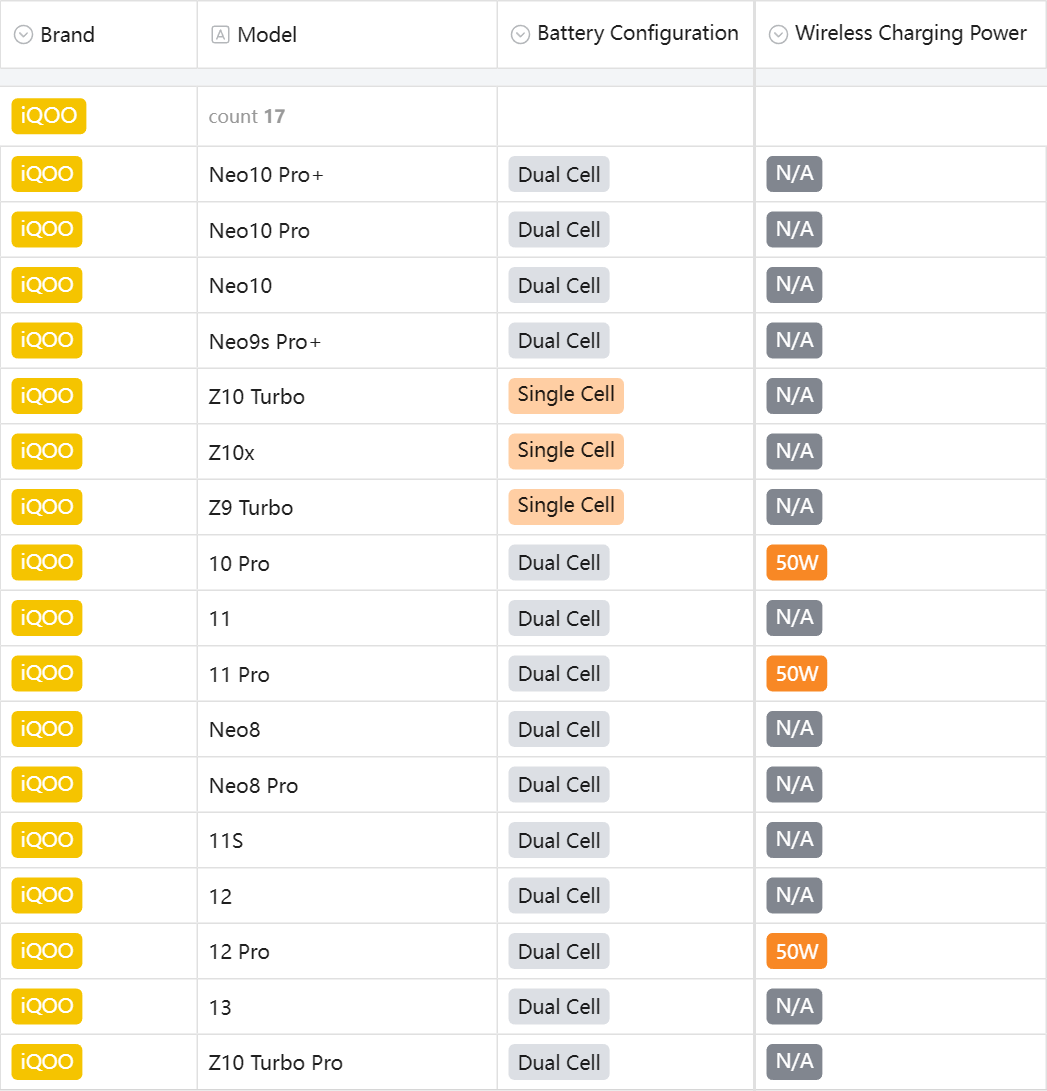
Task: Select the 10 Pro model cell
Action: point(347,563)
